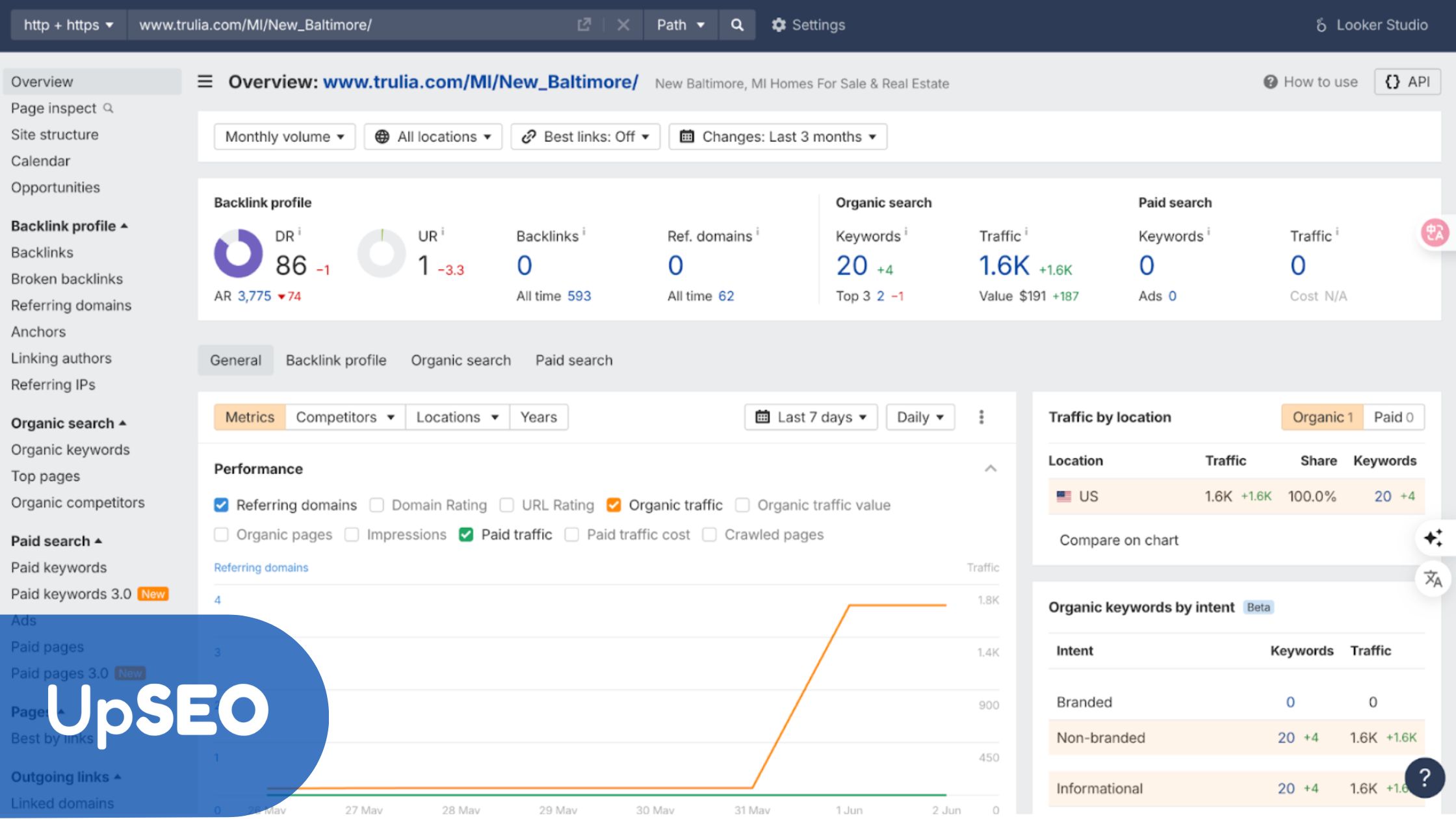Enable Domain Rating checkbox

376,505
